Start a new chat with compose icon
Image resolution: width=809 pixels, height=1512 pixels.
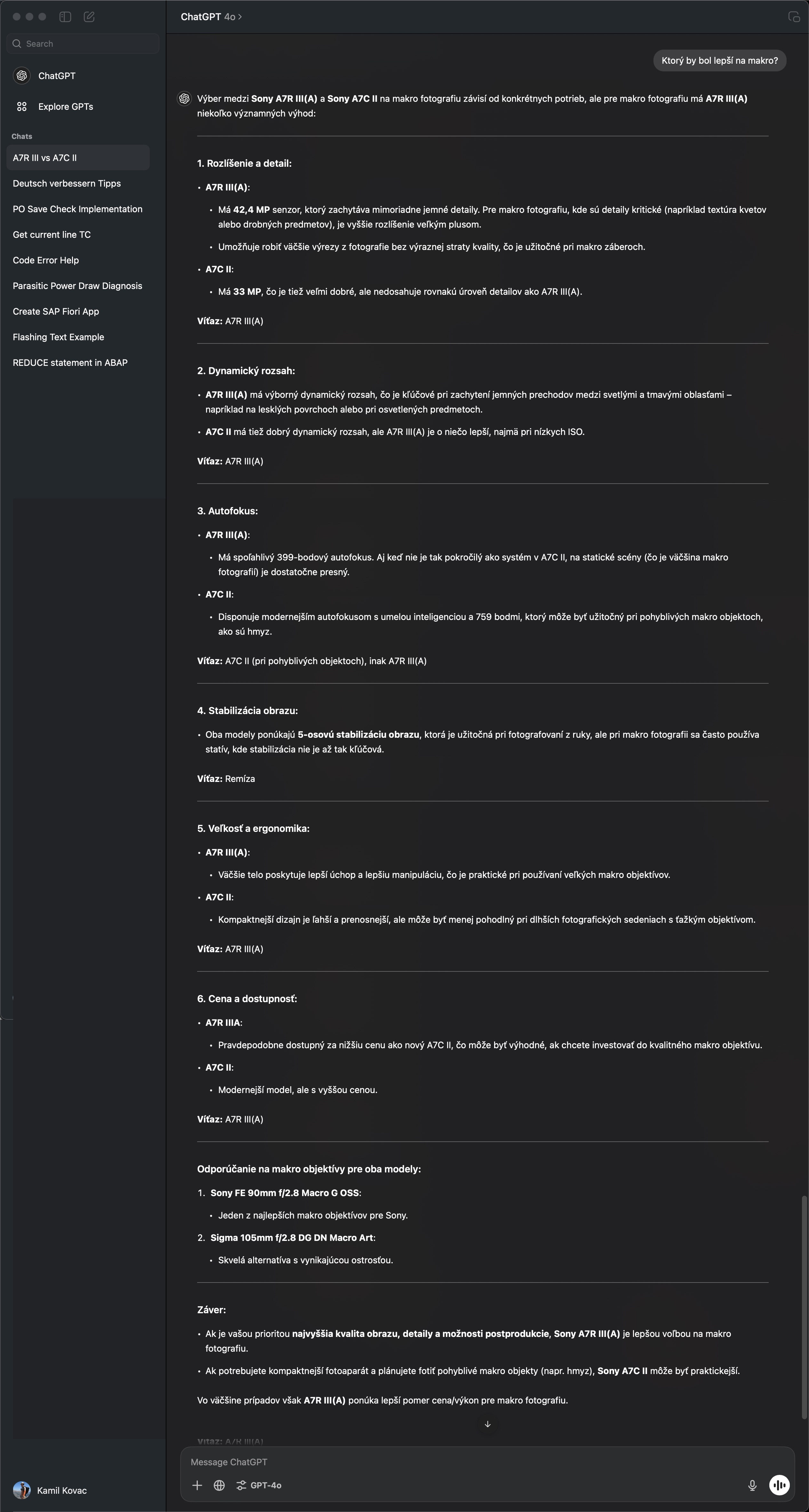(89, 17)
